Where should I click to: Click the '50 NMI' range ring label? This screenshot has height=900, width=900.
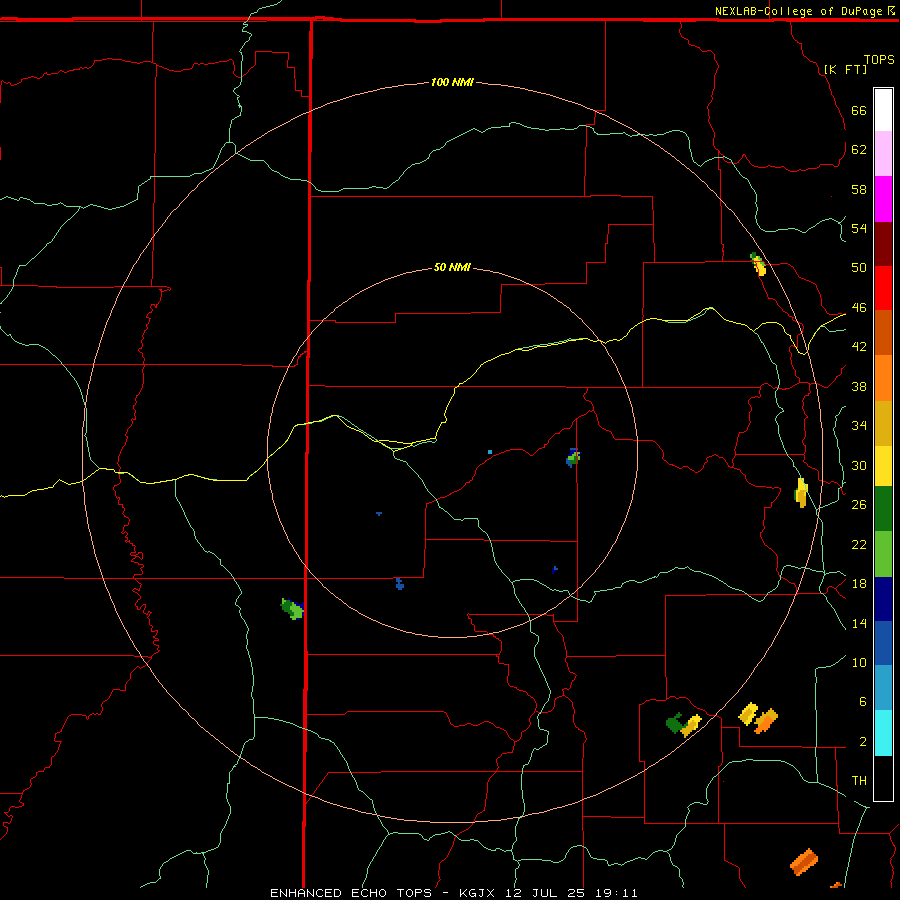(452, 267)
